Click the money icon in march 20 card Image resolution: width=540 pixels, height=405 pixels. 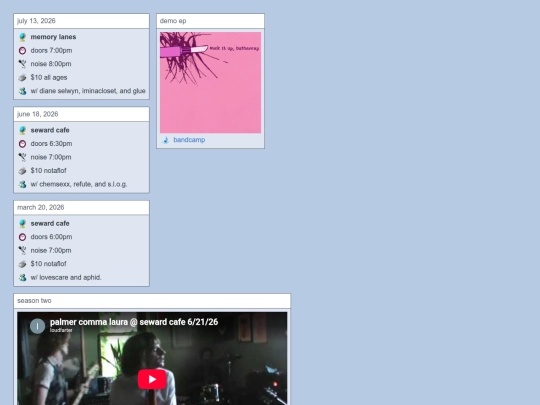22,264
